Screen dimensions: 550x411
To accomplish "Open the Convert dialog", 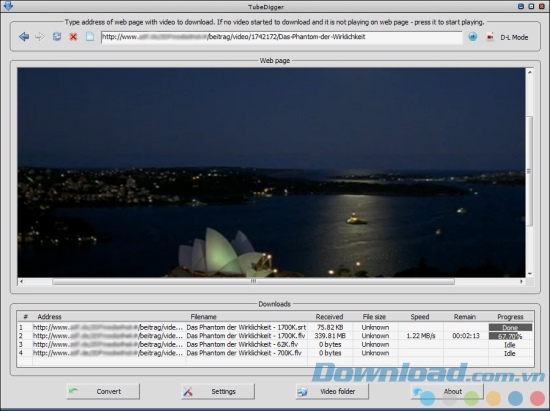I will (103, 391).
